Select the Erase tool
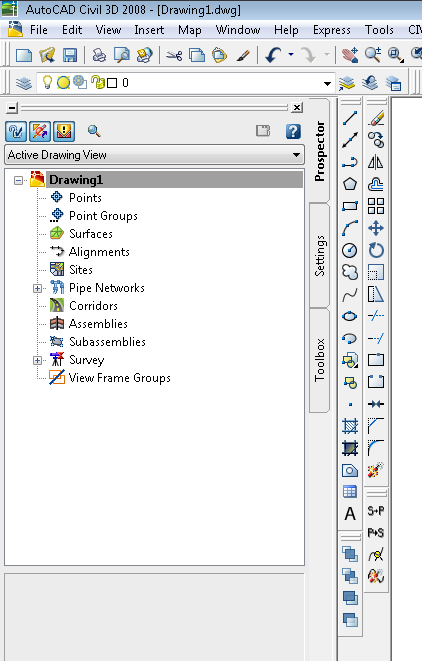Viewport: 422px width, 661px height. (x=376, y=118)
